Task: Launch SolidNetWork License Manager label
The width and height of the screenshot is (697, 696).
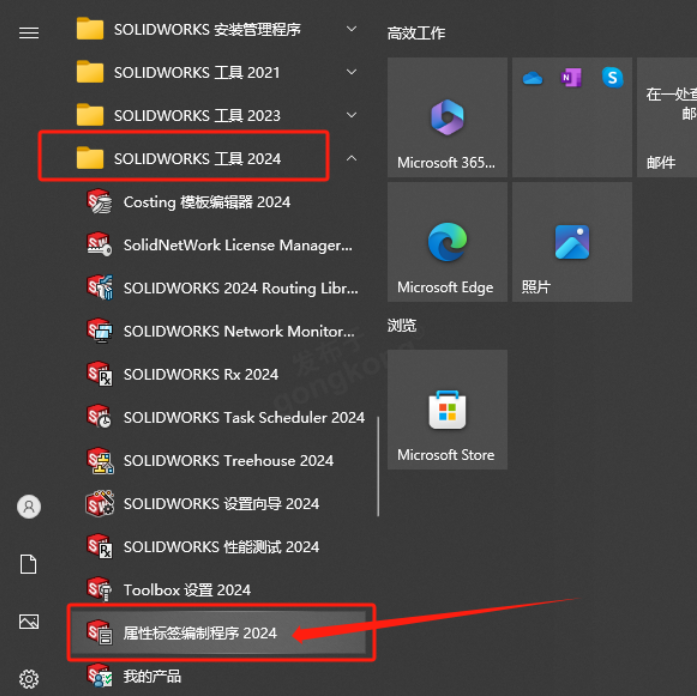Action: tap(238, 245)
